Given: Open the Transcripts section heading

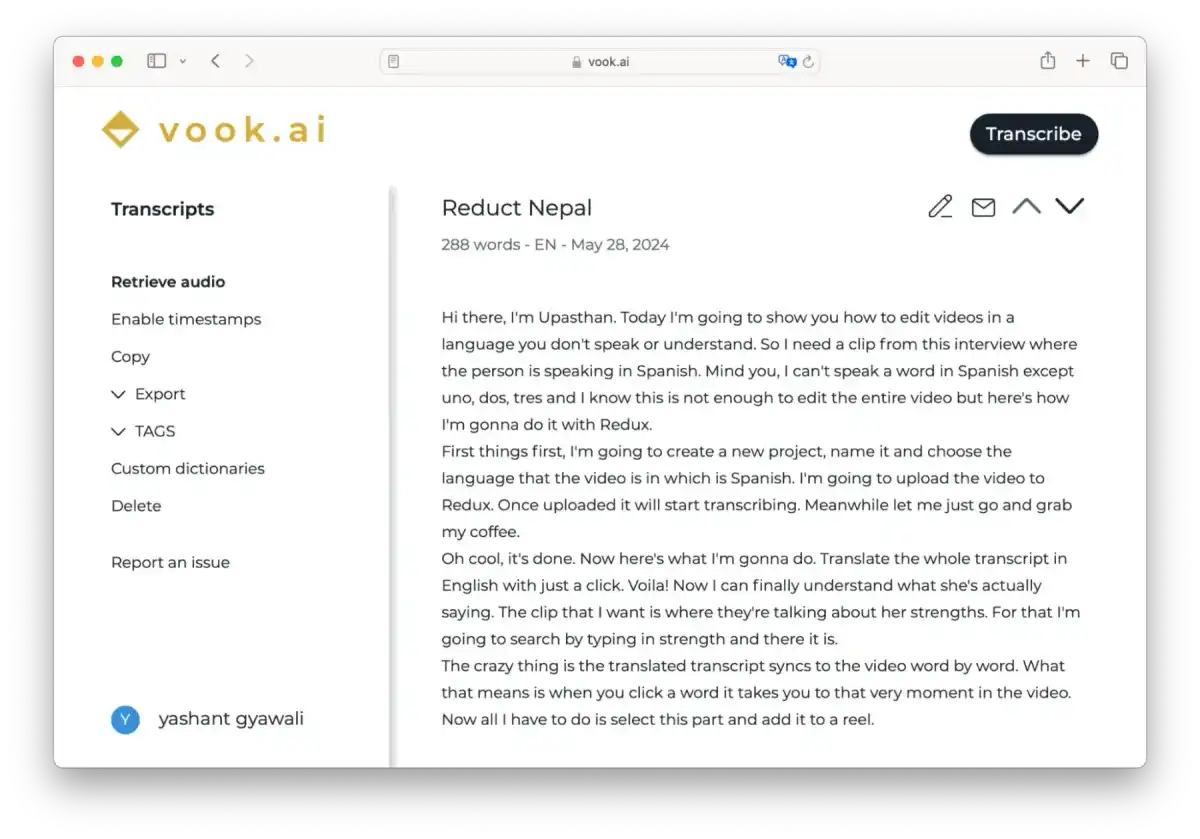Looking at the screenshot, I should pos(163,209).
